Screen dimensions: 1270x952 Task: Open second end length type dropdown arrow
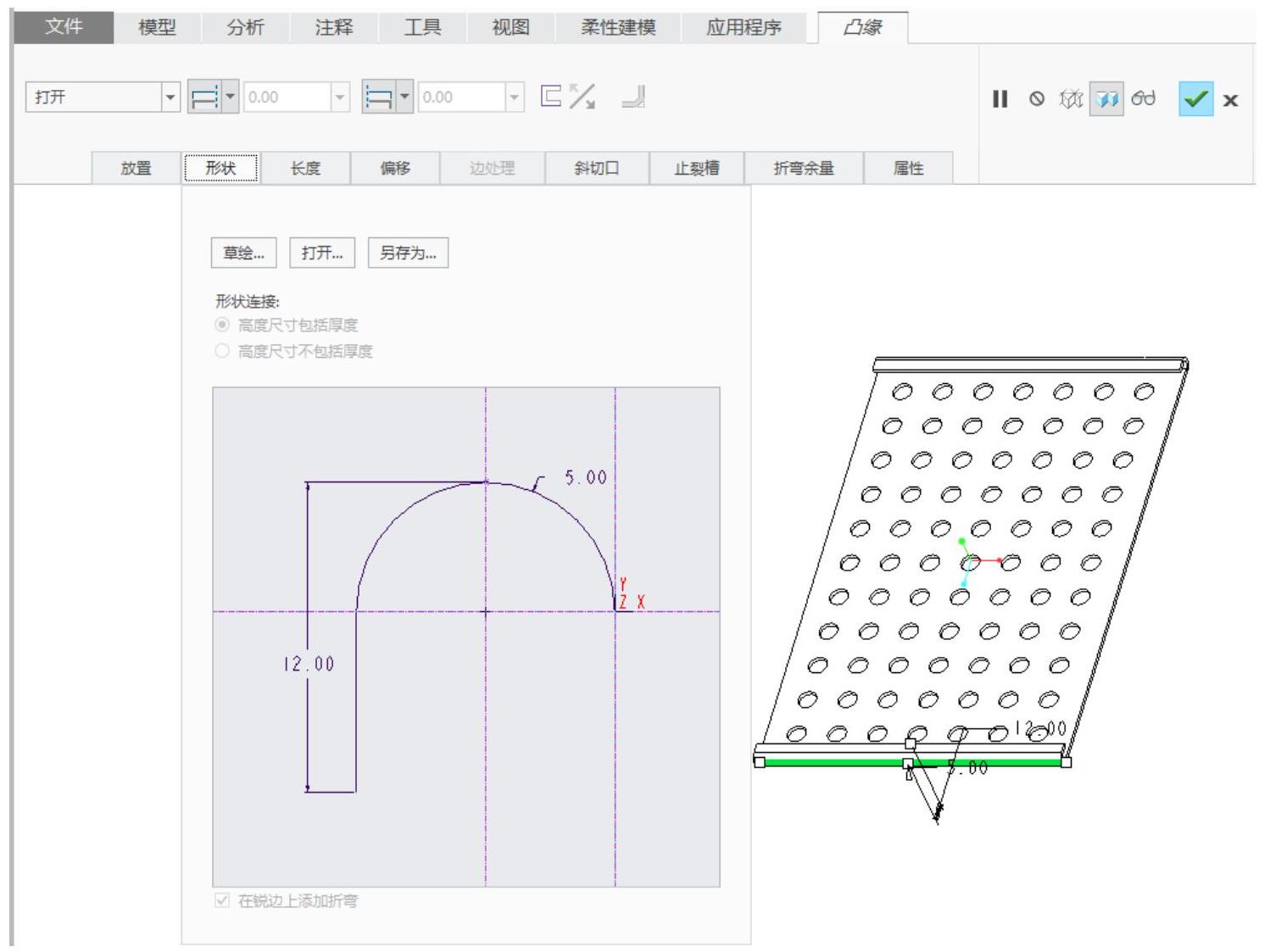pos(404,97)
